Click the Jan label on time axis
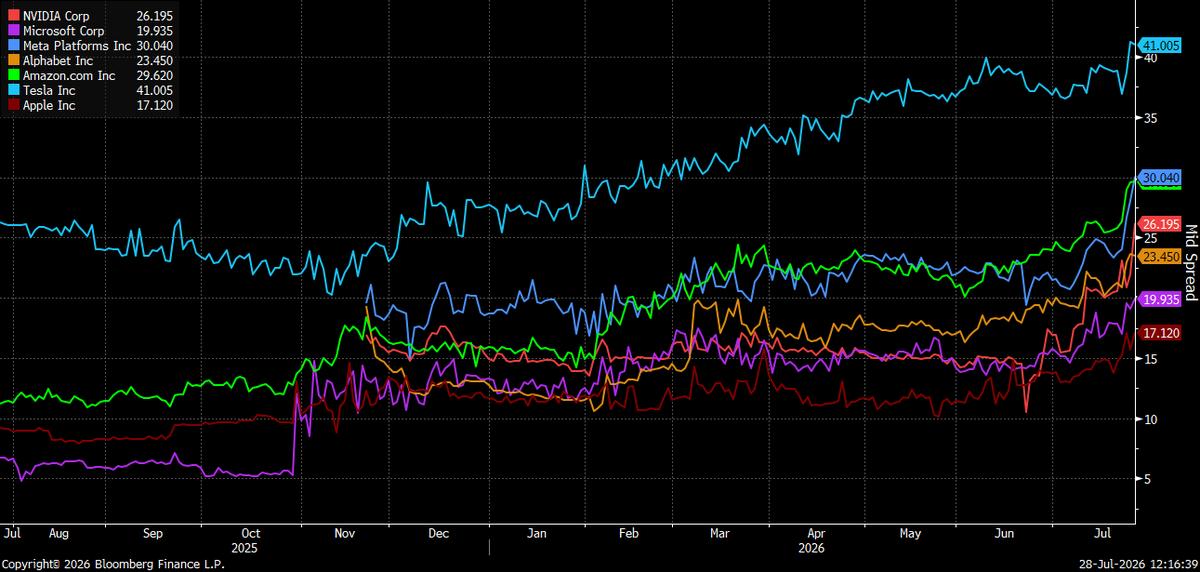This screenshot has width=1200, height=572. click(x=536, y=534)
